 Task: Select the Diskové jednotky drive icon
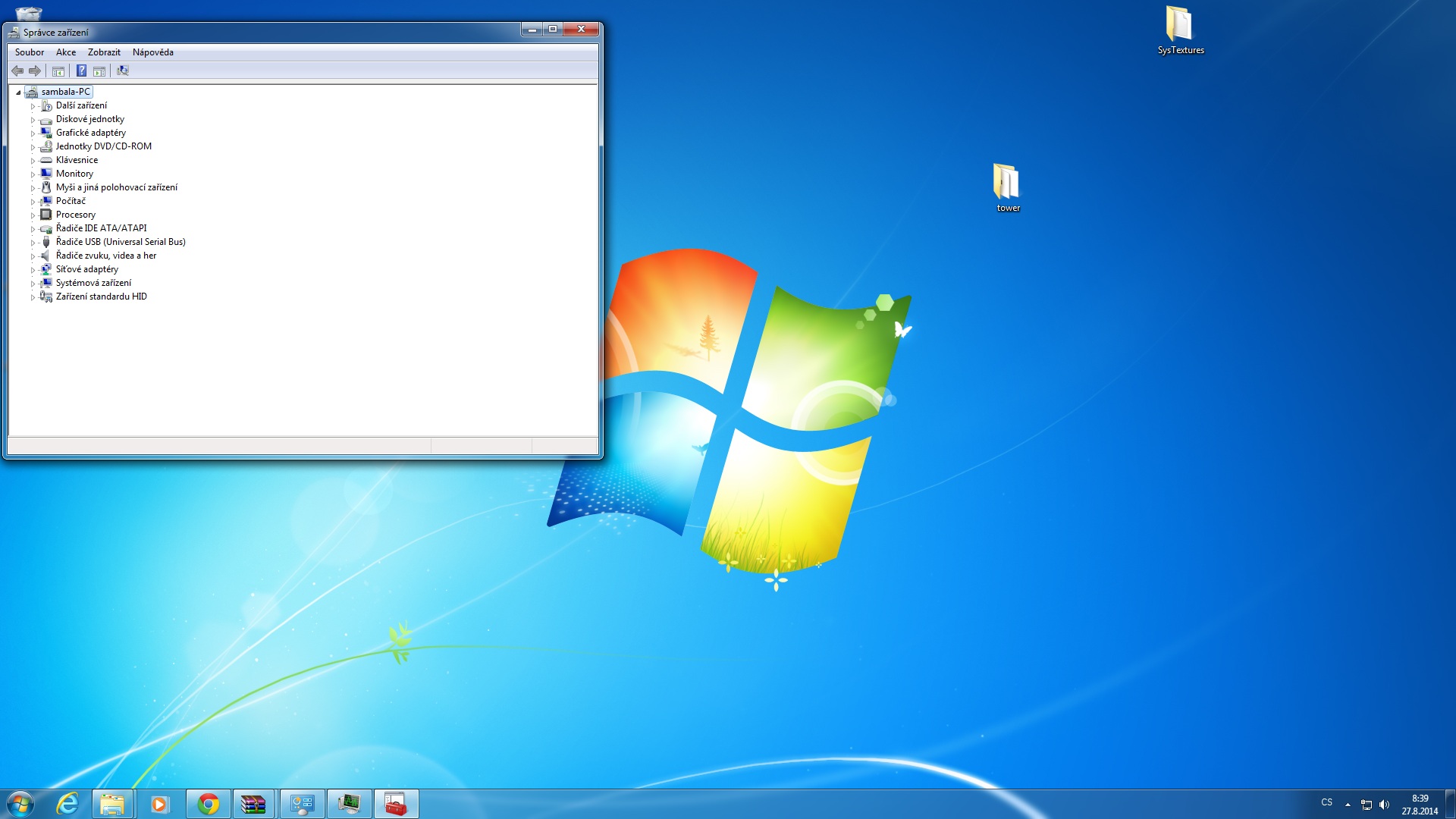tap(46, 120)
